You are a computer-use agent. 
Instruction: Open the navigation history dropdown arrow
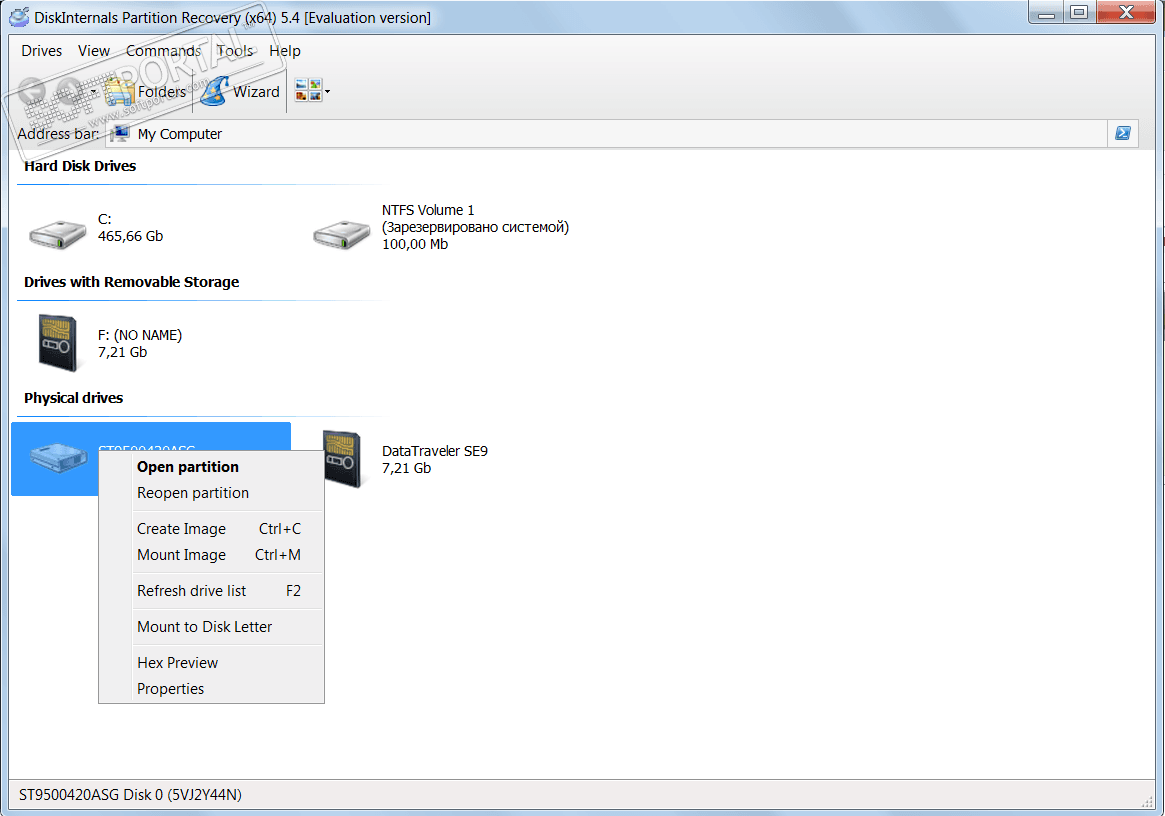pyautogui.click(x=94, y=92)
